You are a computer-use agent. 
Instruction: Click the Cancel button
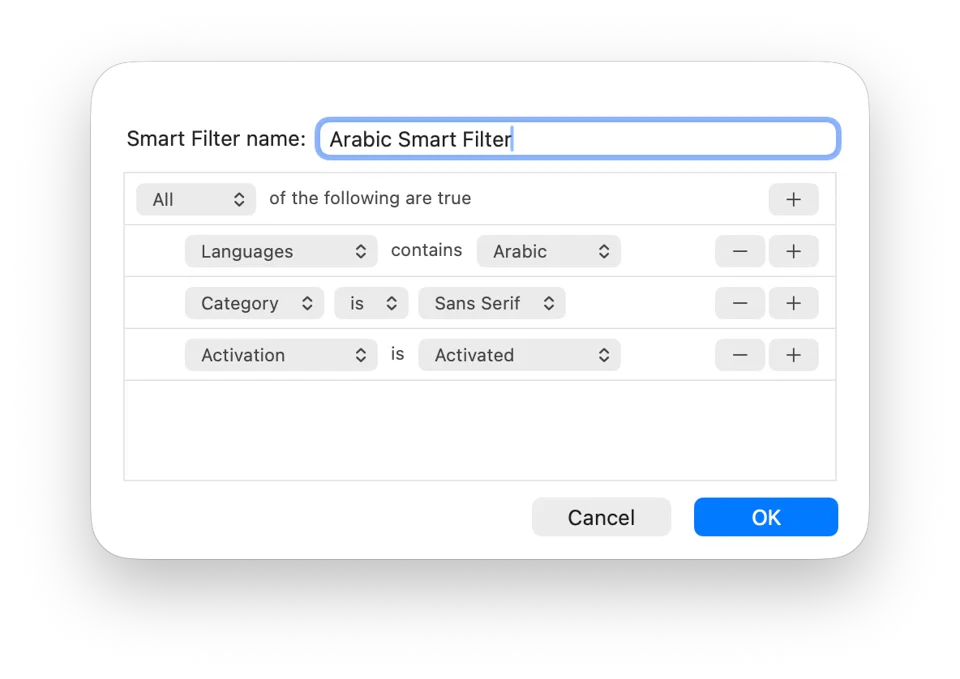(601, 517)
